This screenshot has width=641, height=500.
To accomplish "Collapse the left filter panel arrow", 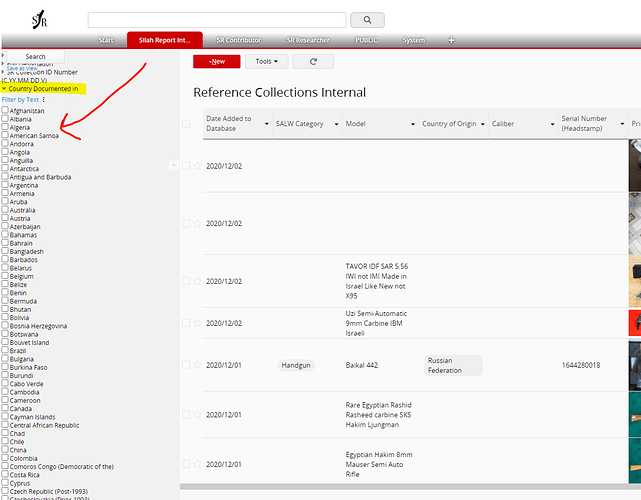I will (x=174, y=165).
